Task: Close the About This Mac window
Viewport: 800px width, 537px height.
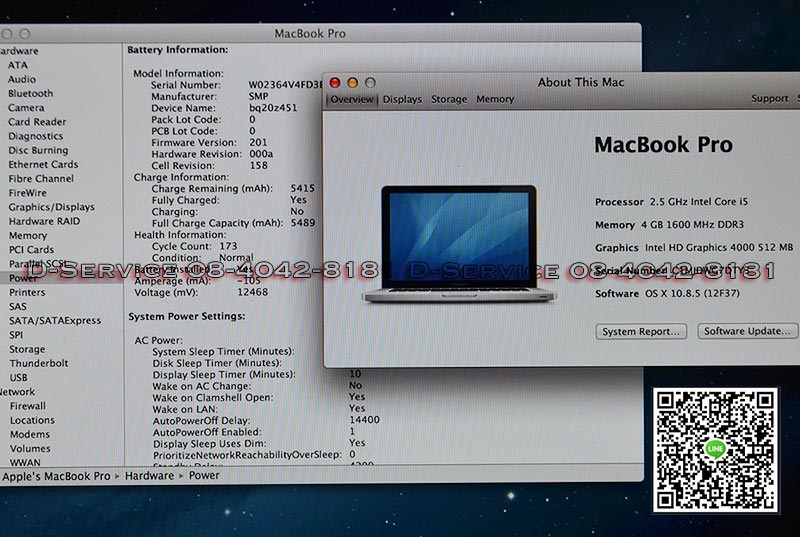Action: (x=335, y=83)
